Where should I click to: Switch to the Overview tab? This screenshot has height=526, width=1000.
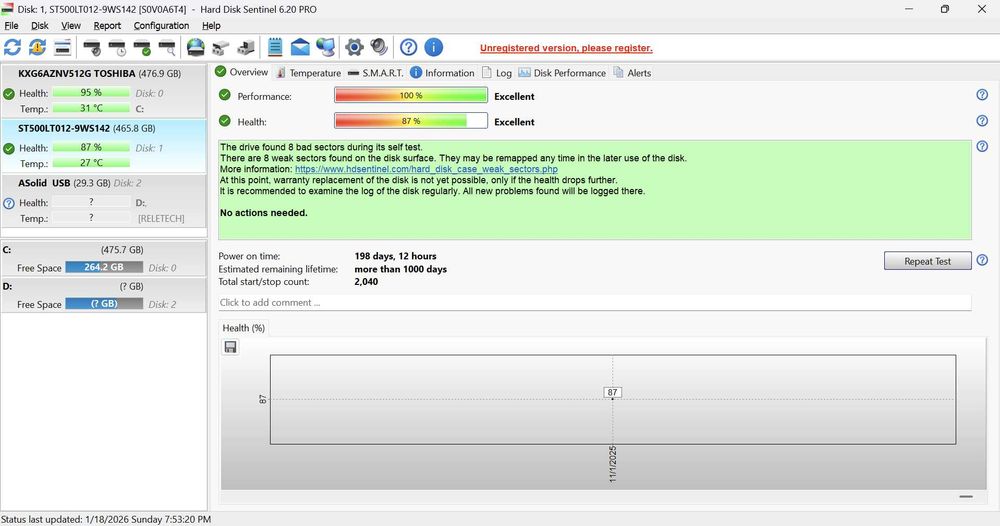pos(242,72)
